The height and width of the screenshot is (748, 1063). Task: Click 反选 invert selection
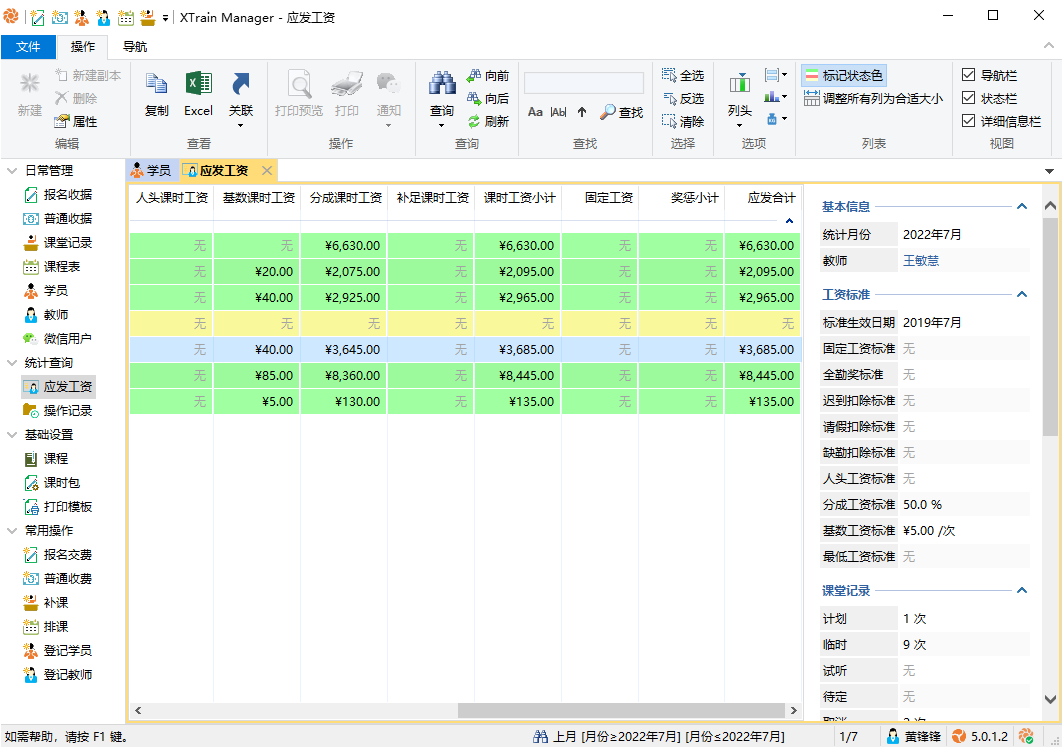tap(683, 98)
